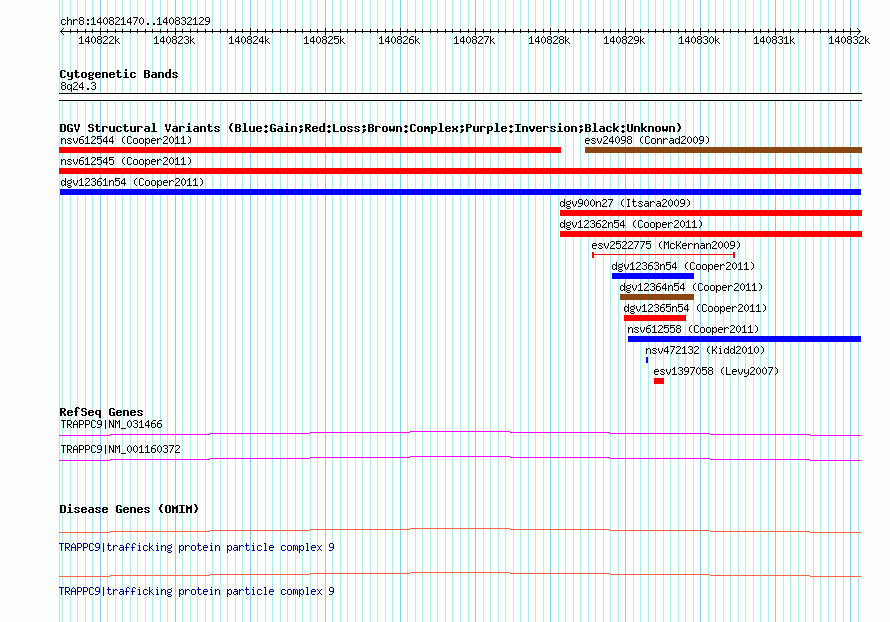The height and width of the screenshot is (622, 890).
Task: Click the dgv12364n54 (Cooper2011) label
Action: click(691, 287)
